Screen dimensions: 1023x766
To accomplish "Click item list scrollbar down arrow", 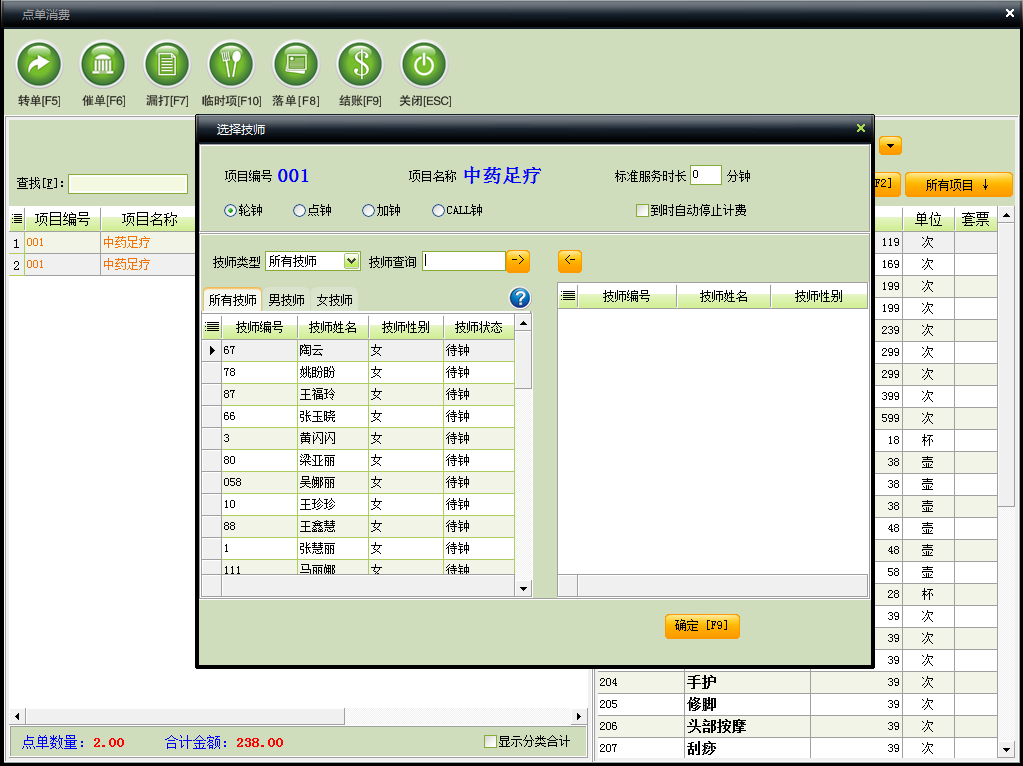I will (x=1006, y=750).
